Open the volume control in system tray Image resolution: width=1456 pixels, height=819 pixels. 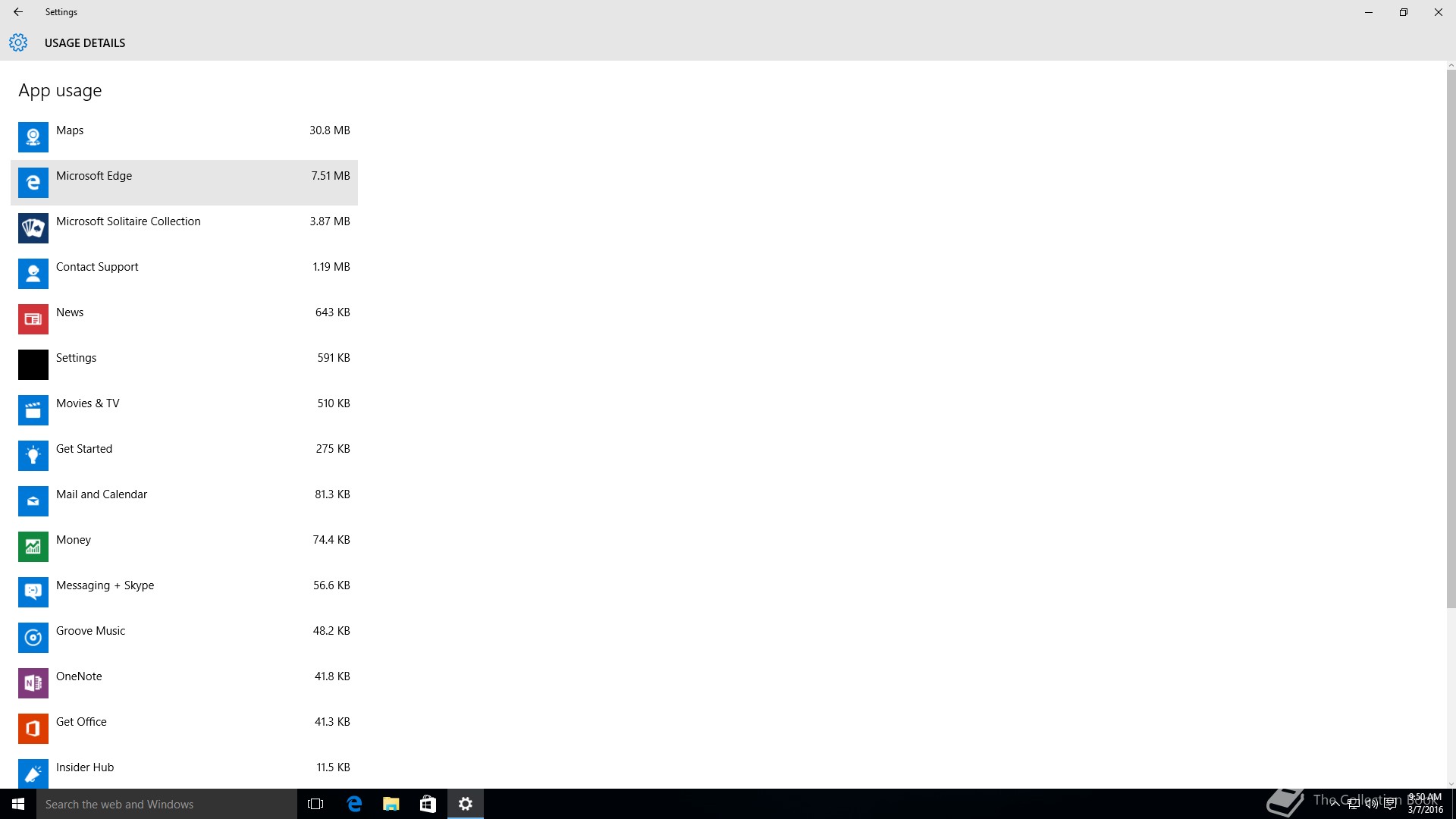click(x=1371, y=804)
